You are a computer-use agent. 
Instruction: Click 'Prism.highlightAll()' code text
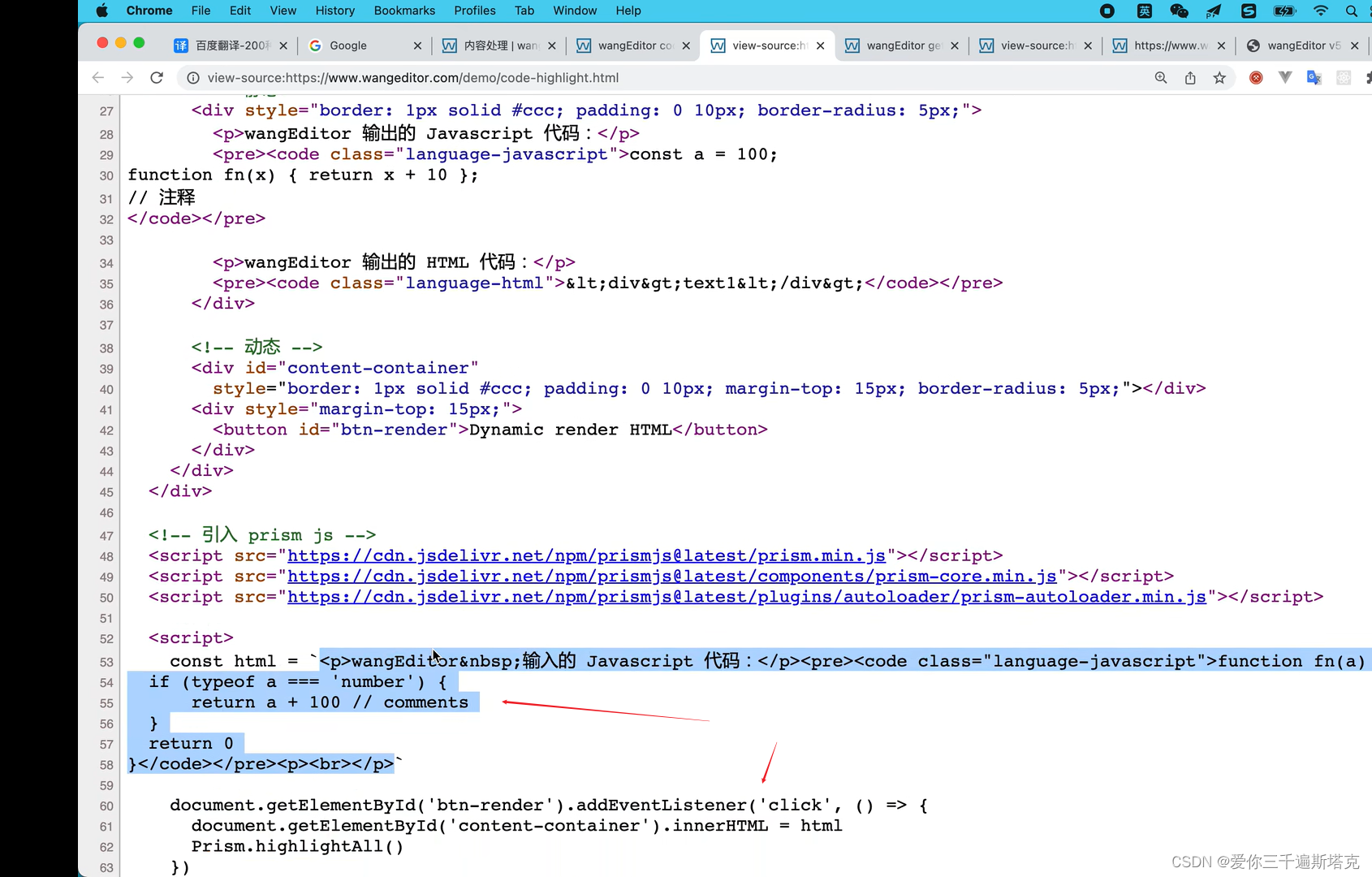(297, 846)
